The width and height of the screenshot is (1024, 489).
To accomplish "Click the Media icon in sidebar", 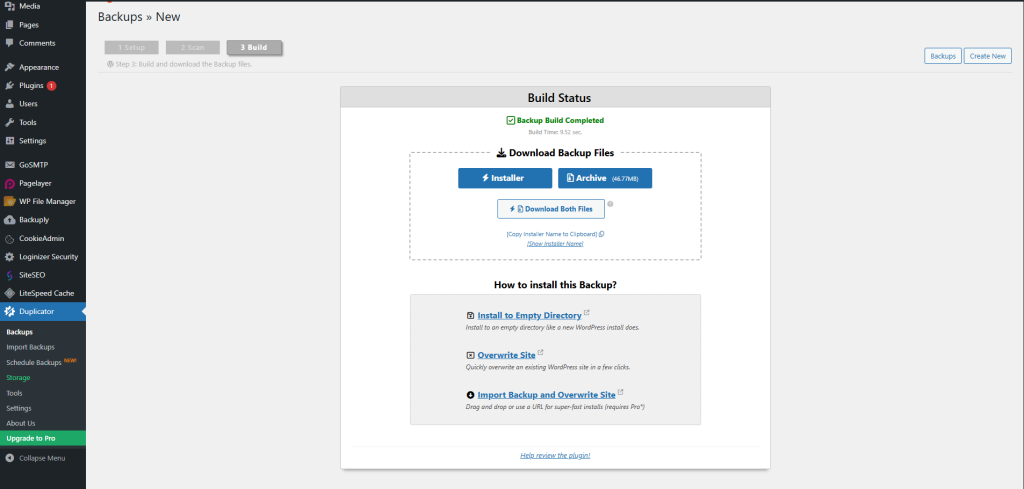I will tap(10, 7).
